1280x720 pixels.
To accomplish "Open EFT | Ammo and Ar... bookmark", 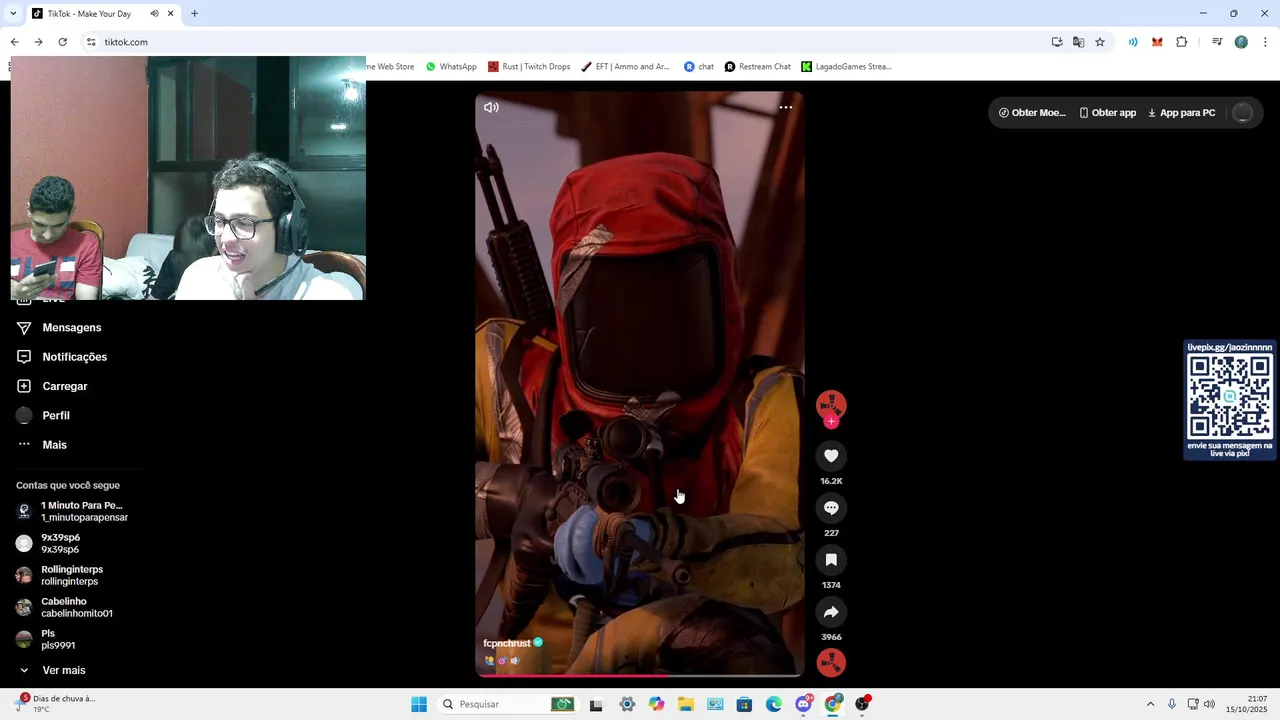I will click(x=625, y=67).
